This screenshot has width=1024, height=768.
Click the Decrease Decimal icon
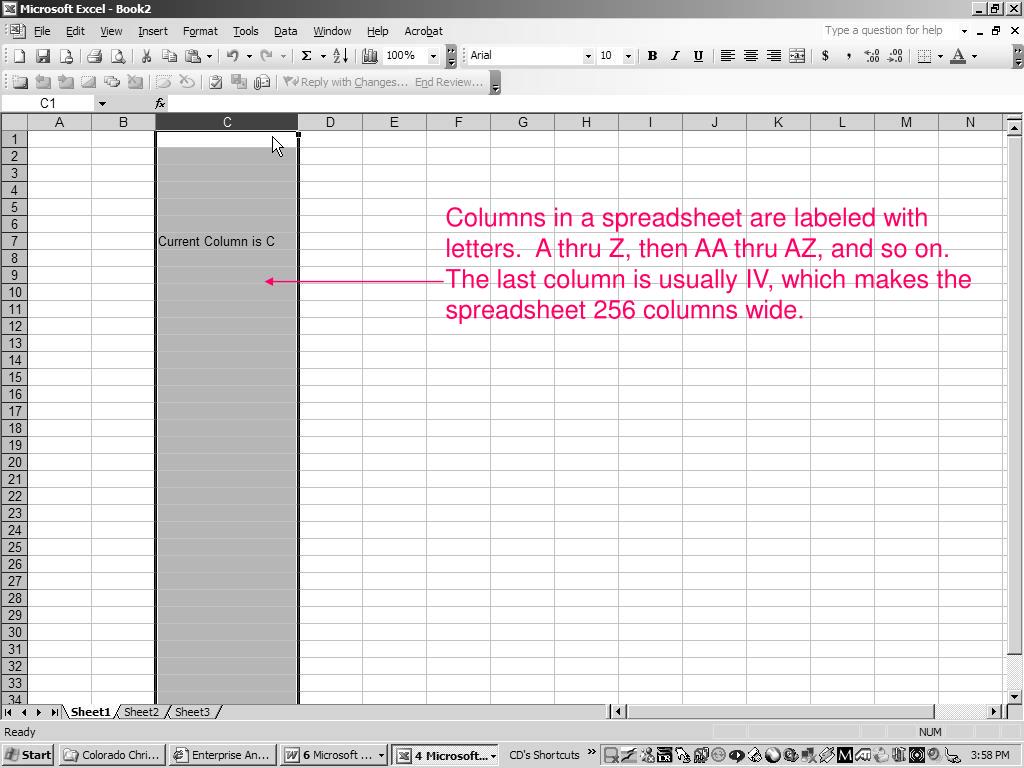(x=895, y=56)
